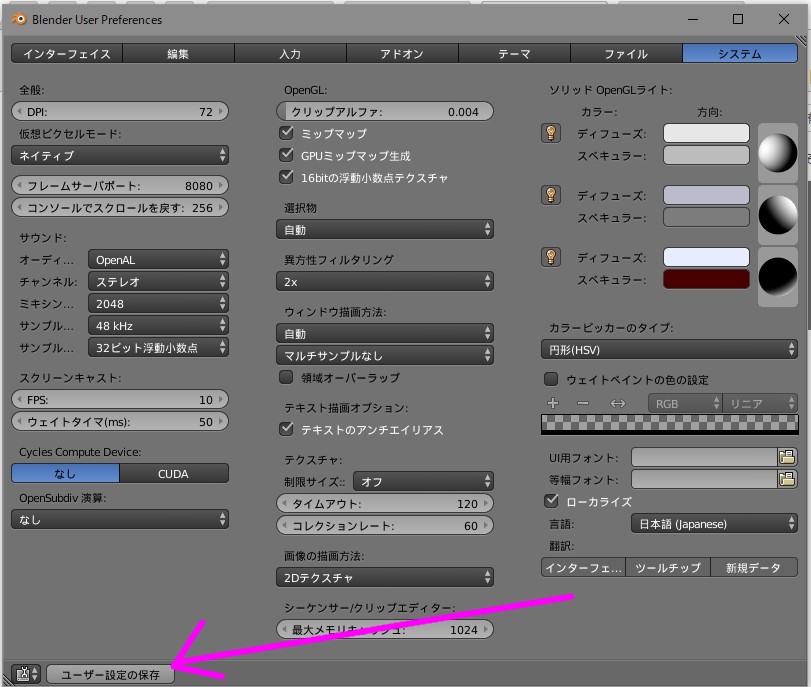The width and height of the screenshot is (811, 687).
Task: Click タイムアウト 120 field
Action: click(x=385, y=503)
